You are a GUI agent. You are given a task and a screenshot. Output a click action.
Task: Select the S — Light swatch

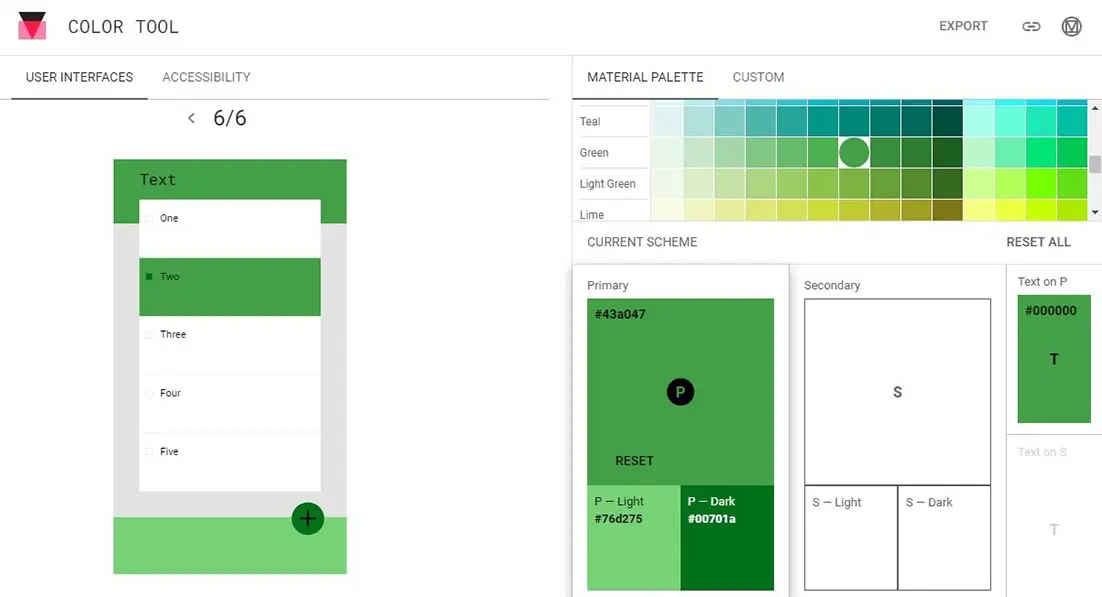851,537
